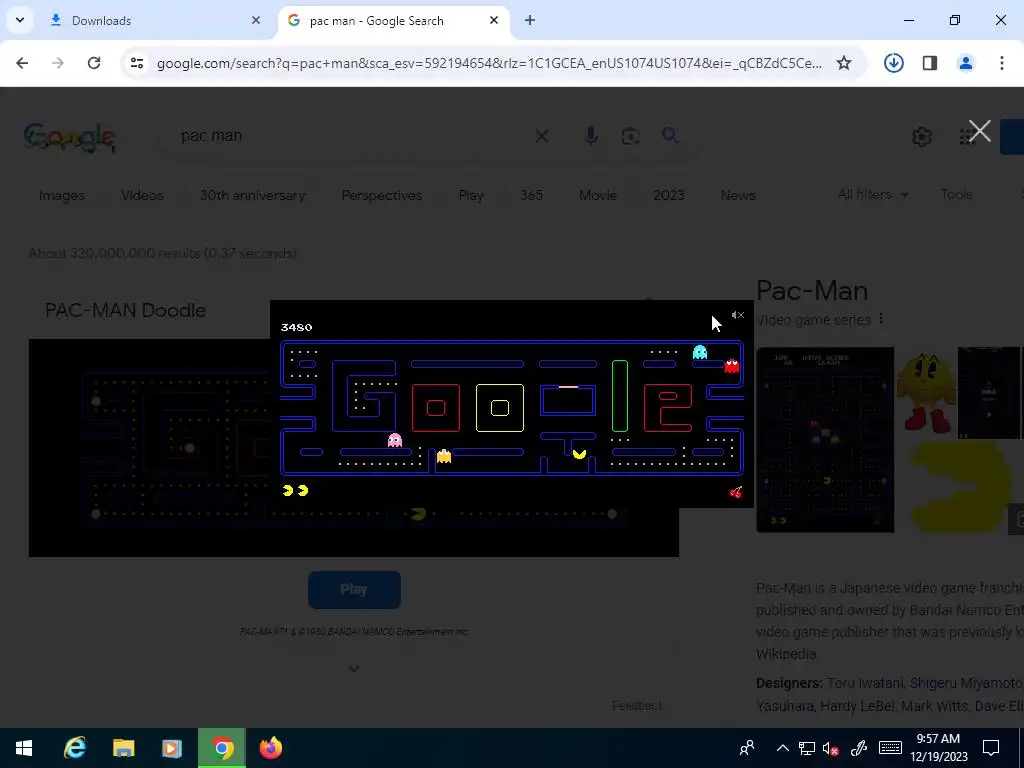Open the Chrome profile avatar icon
The height and width of the screenshot is (768, 1024).
[966, 63]
